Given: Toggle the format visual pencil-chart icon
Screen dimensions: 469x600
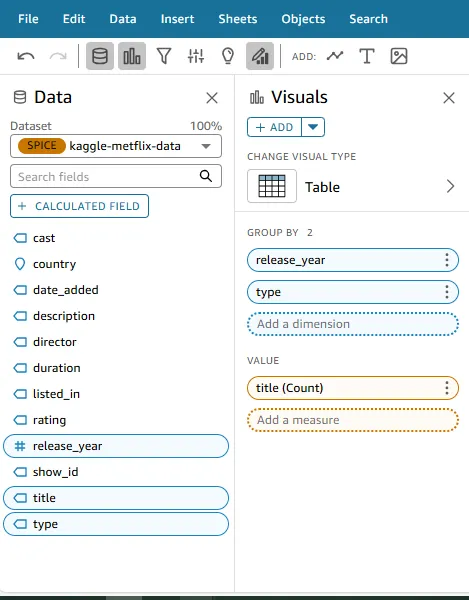Looking at the screenshot, I should [260, 56].
